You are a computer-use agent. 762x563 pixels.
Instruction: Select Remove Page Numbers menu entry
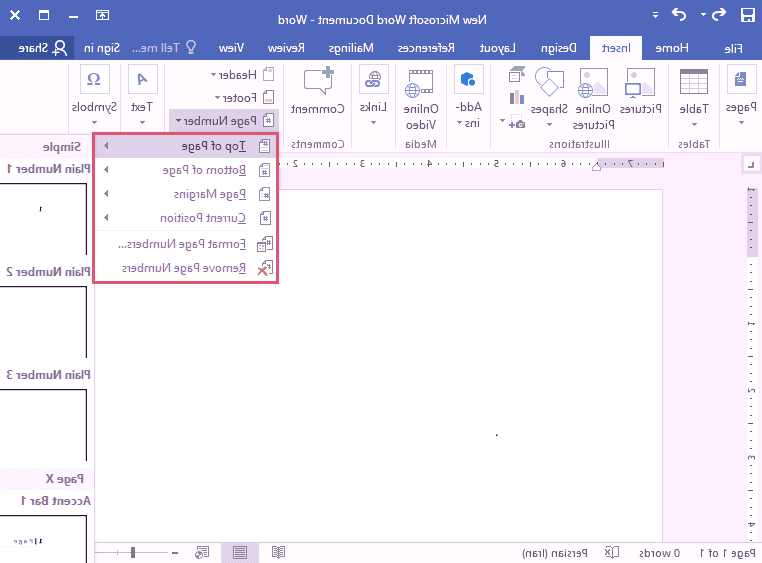pyautogui.click(x=186, y=268)
